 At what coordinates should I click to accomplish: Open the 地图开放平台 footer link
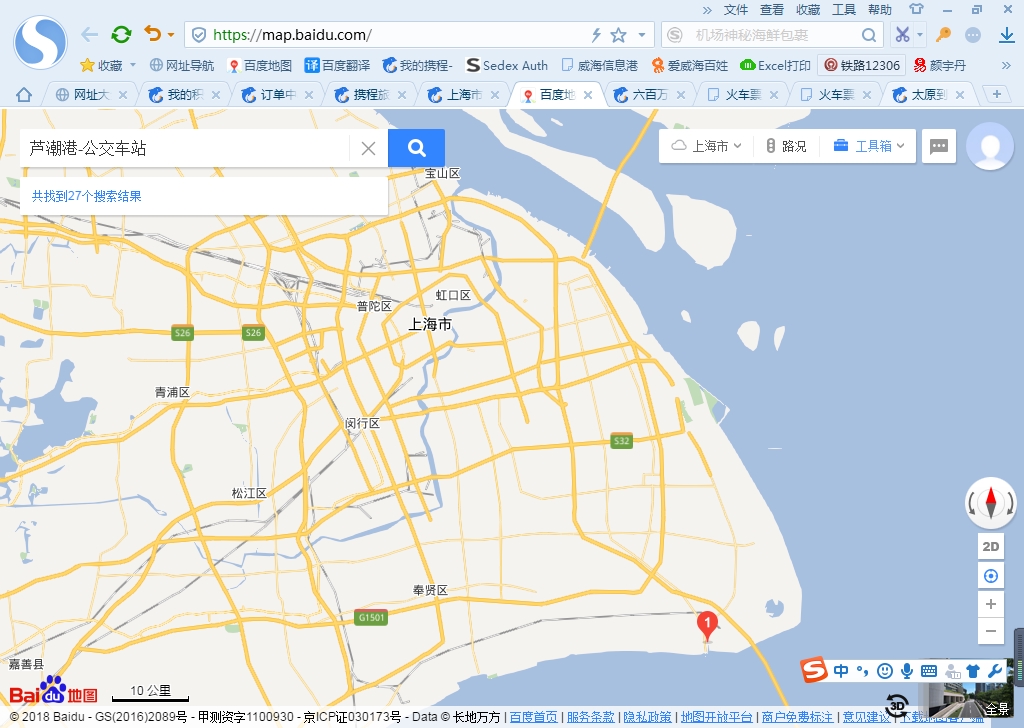pyautogui.click(x=716, y=717)
